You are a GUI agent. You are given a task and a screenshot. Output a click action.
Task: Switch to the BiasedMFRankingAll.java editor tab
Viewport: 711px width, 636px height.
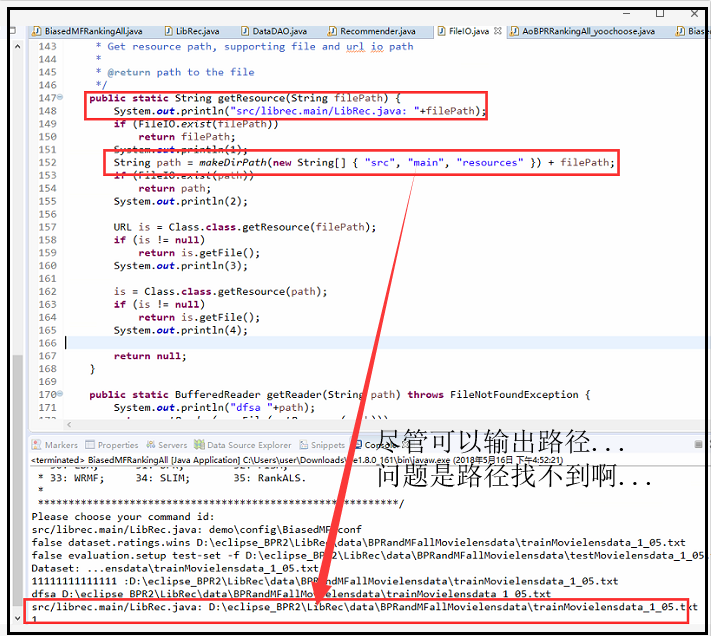(x=87, y=31)
